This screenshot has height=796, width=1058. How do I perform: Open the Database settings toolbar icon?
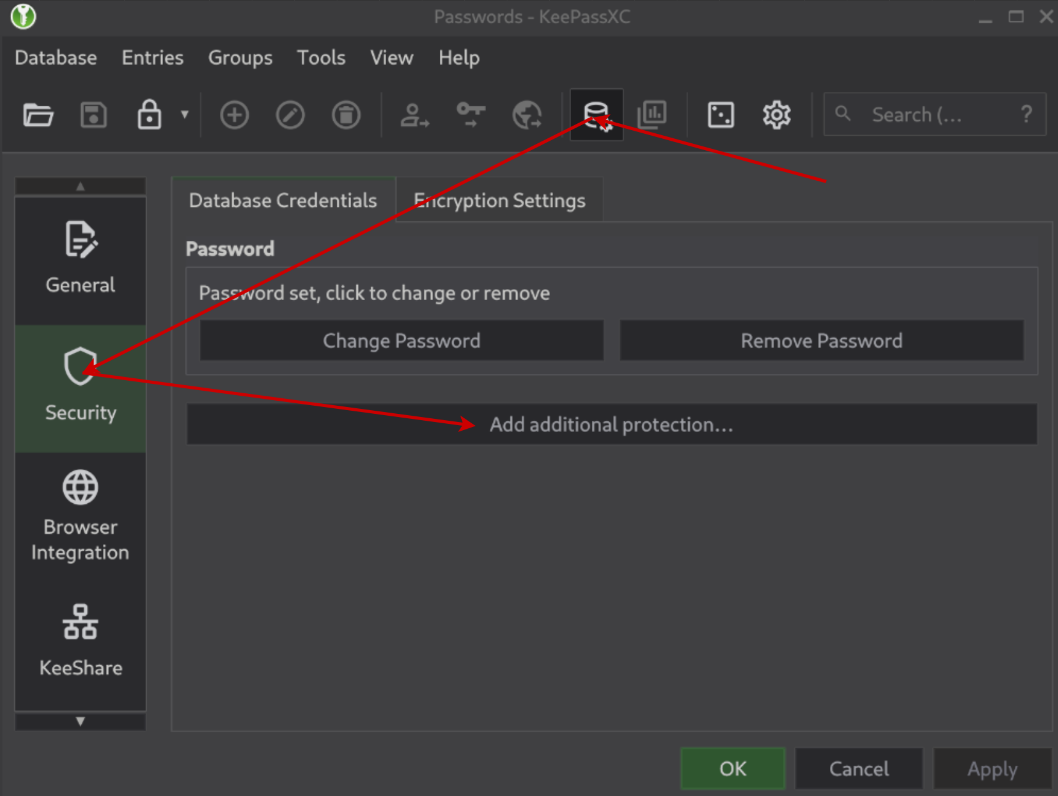coord(596,115)
